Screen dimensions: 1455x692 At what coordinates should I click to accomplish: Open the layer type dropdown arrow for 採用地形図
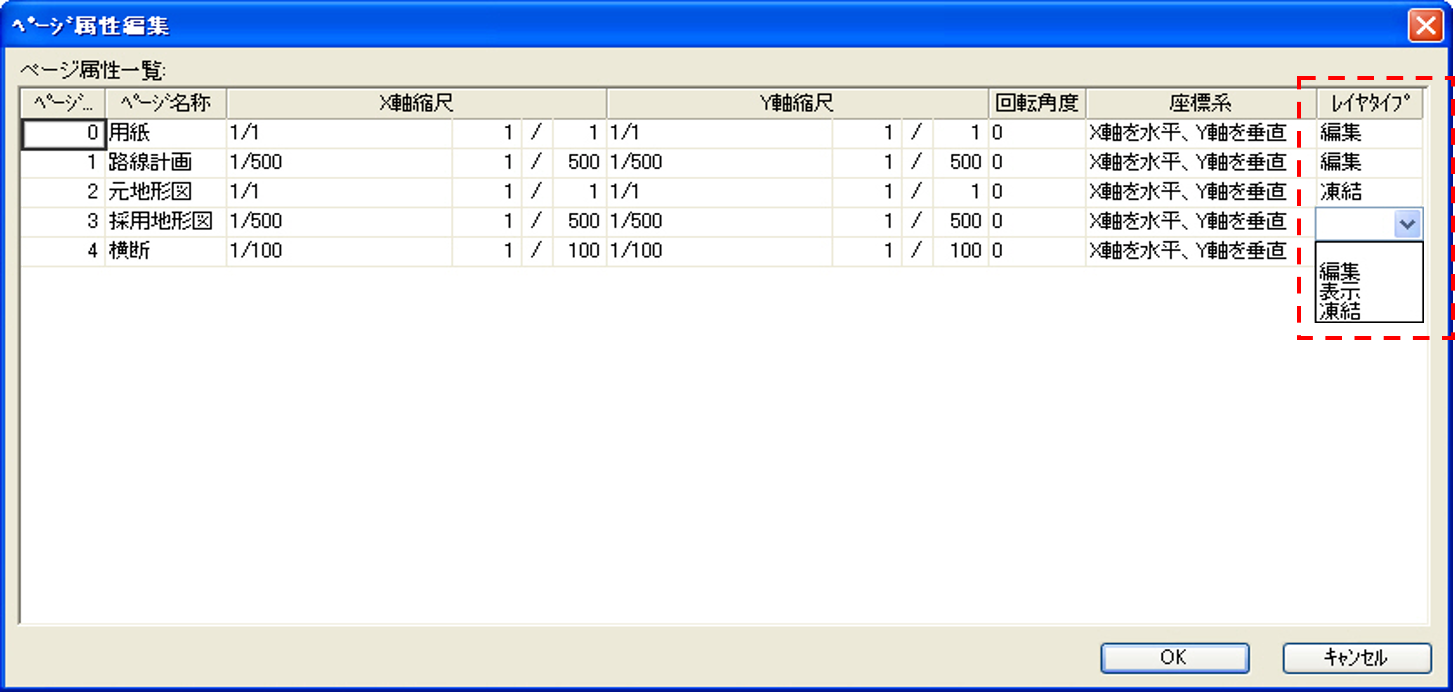click(x=1407, y=224)
